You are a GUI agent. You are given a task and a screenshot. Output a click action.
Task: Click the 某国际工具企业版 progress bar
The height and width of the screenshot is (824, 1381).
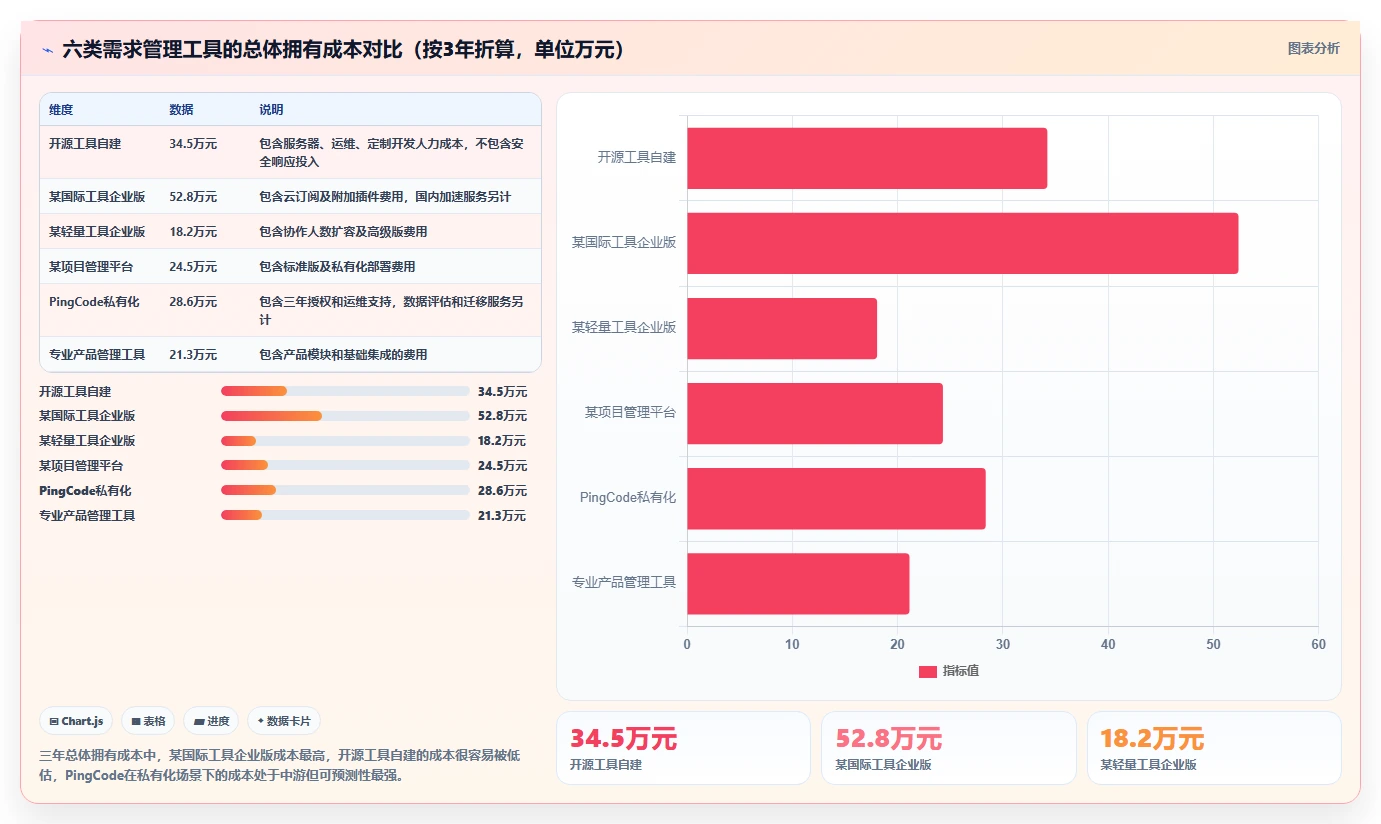pos(345,416)
